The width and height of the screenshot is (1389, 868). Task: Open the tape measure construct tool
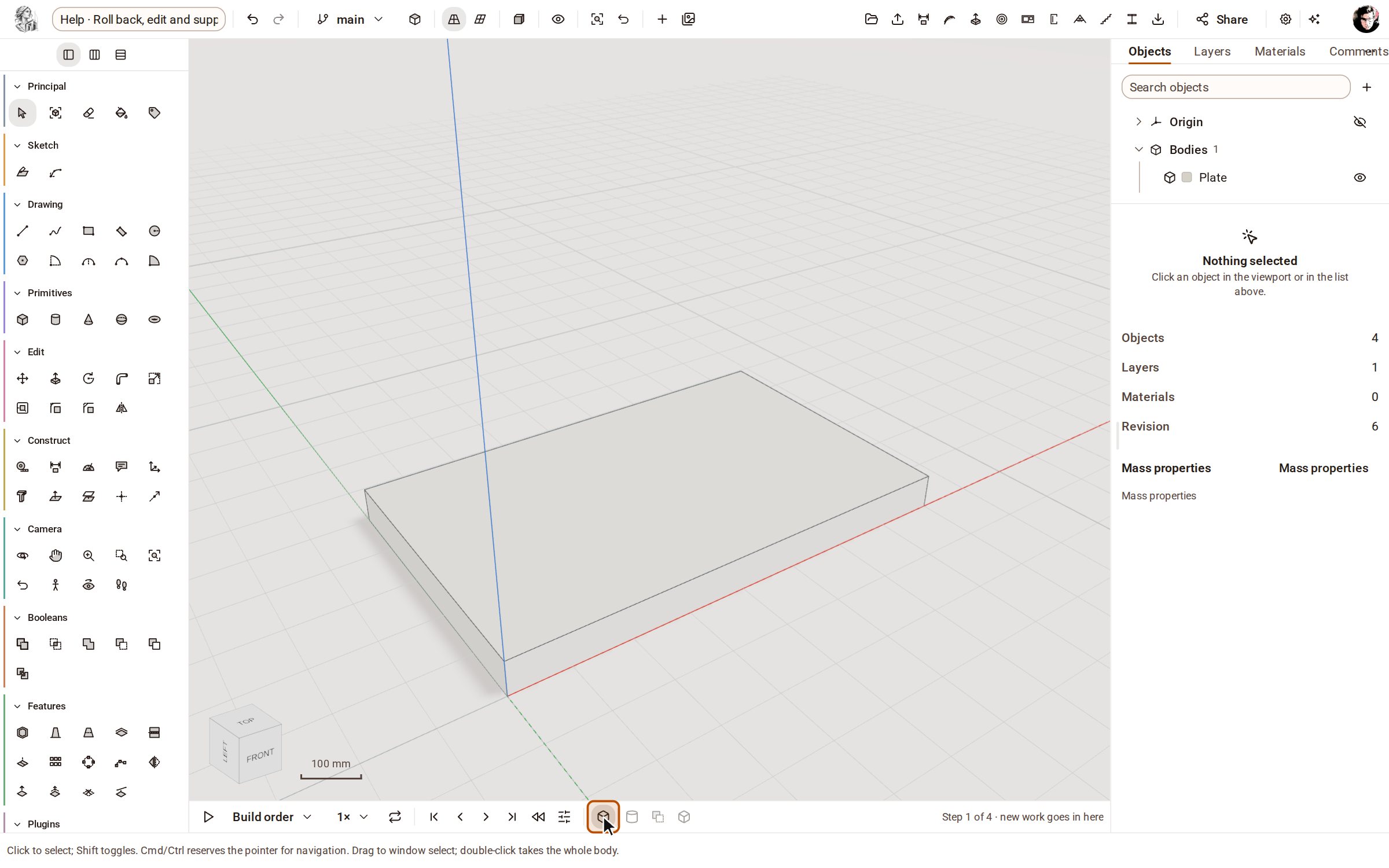tap(23, 467)
